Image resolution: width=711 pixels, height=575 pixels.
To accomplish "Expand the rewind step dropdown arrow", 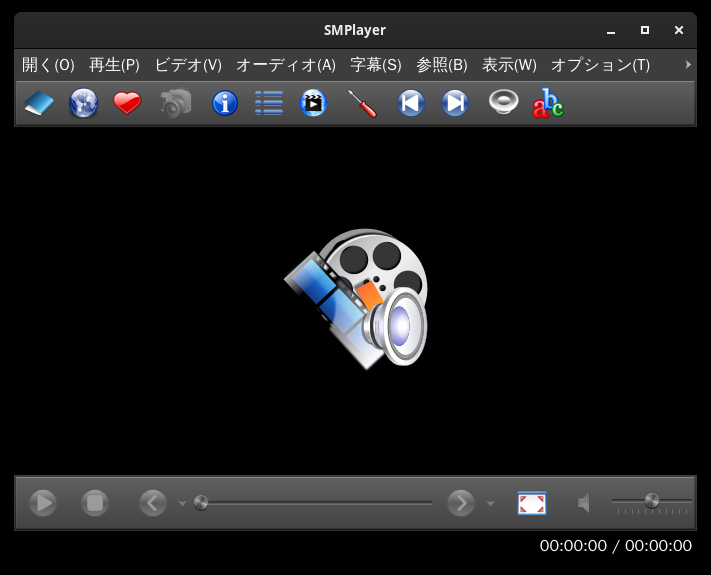I will (x=182, y=503).
